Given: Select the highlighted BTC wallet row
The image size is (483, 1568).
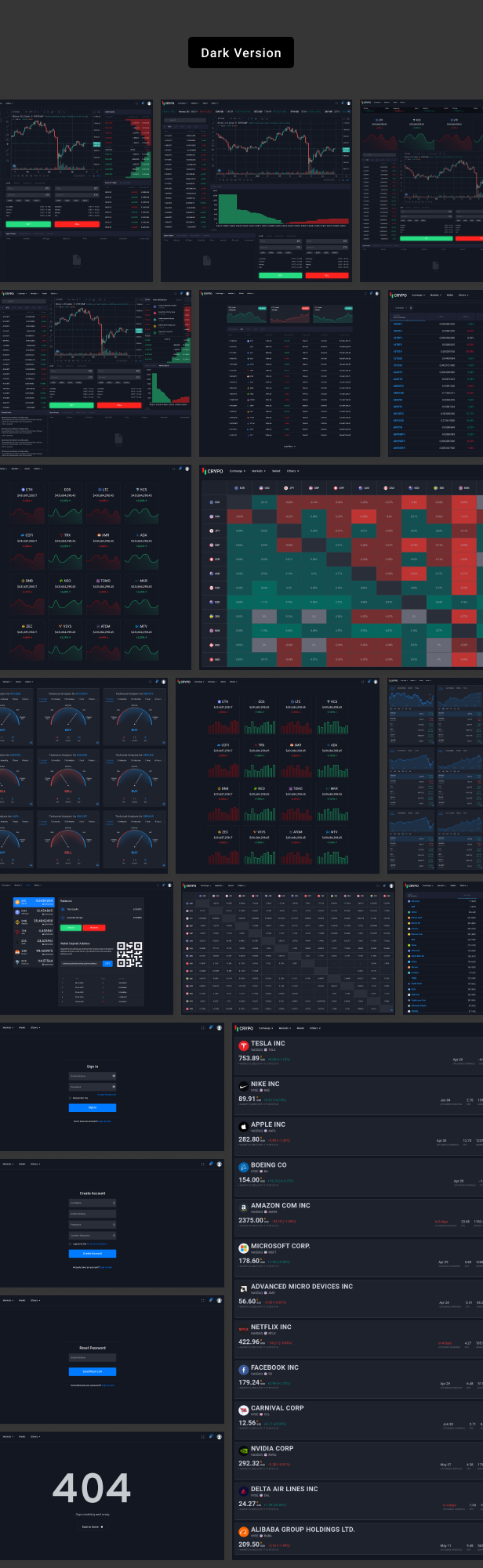Looking at the screenshot, I should (x=34, y=902).
